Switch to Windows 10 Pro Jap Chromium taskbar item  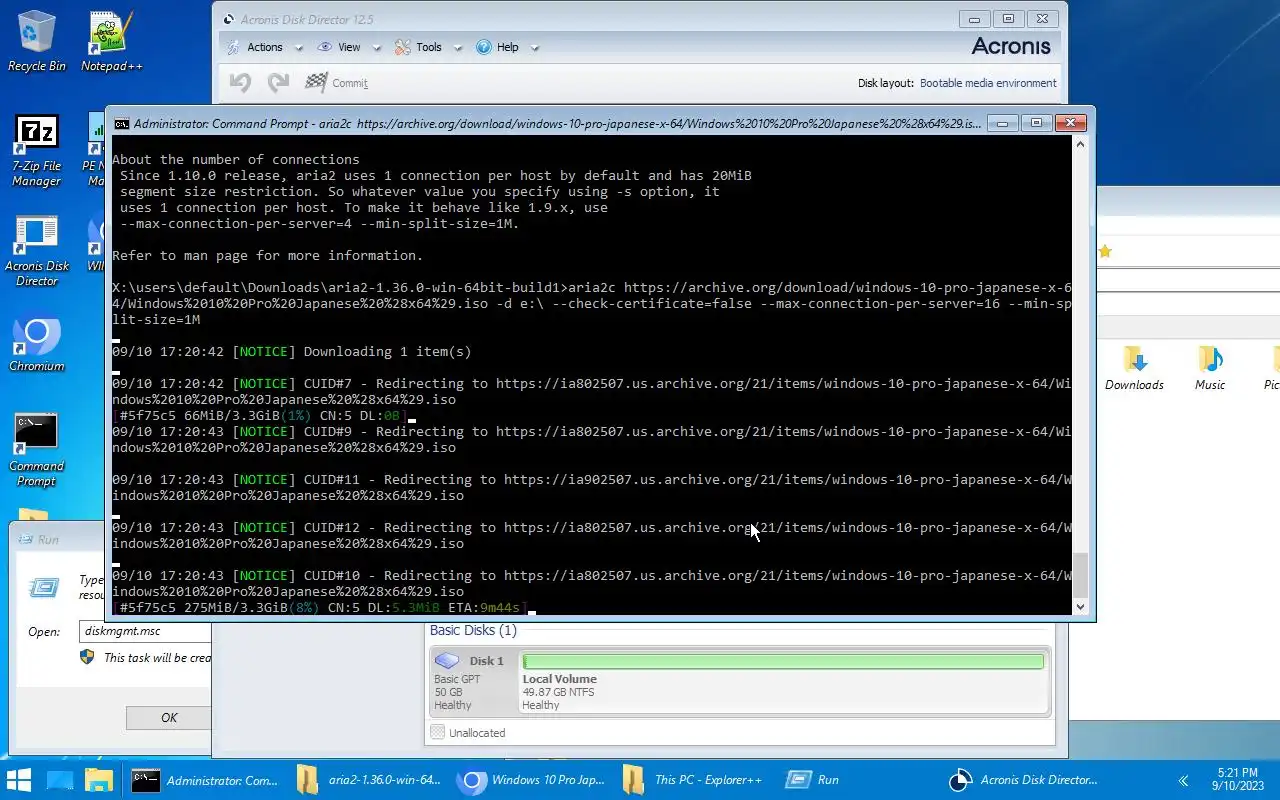pyautogui.click(x=531, y=780)
